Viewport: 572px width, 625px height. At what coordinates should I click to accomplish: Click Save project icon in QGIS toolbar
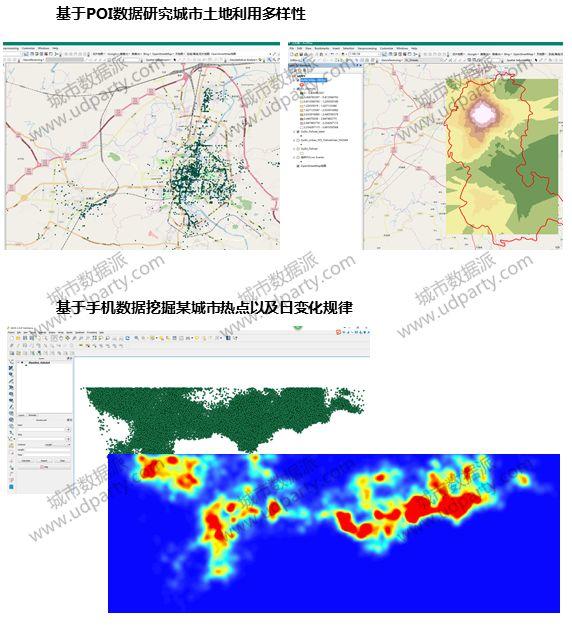coord(25,338)
